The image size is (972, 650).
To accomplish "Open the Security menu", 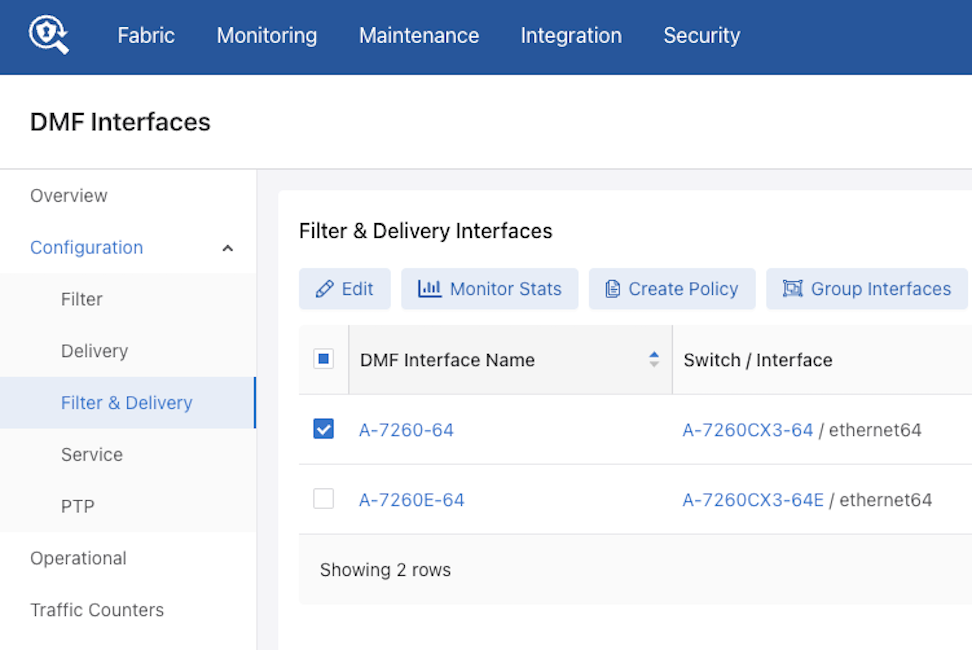I will pyautogui.click(x=702, y=36).
